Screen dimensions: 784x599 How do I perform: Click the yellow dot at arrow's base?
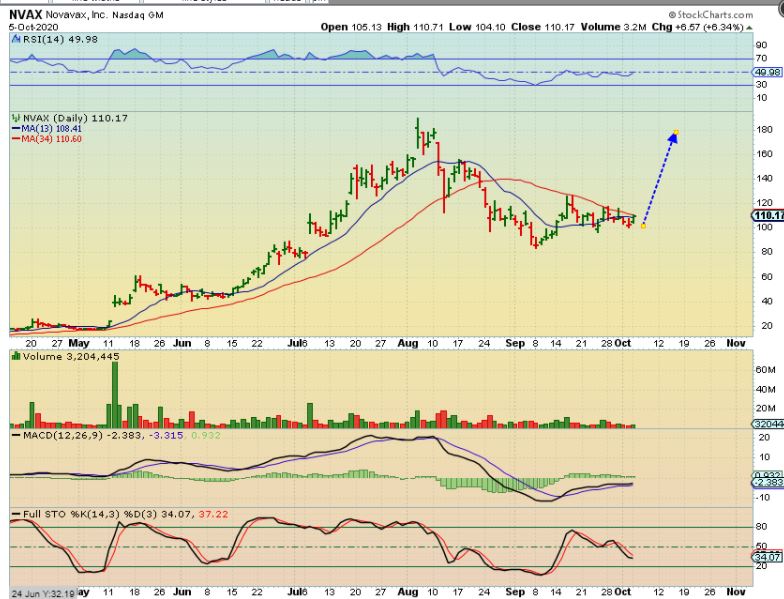click(x=643, y=225)
